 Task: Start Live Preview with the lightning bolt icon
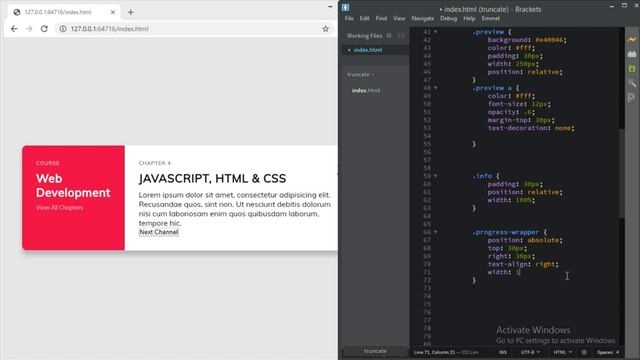(632, 40)
